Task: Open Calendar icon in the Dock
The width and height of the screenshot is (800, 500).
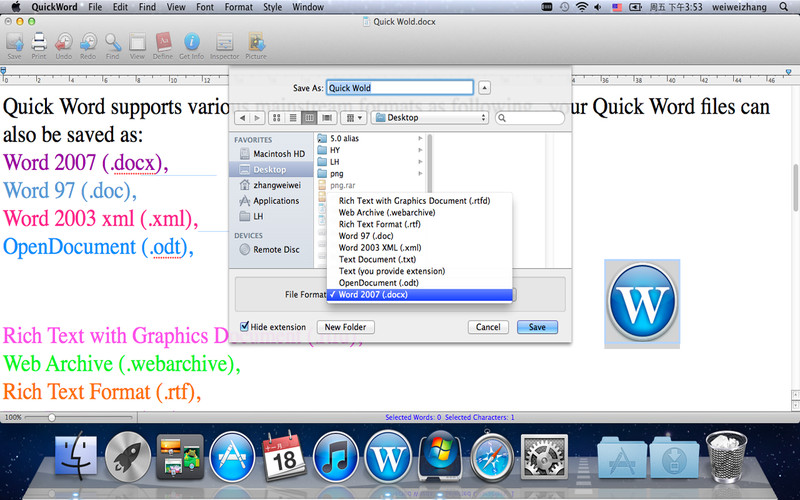Action: (284, 457)
